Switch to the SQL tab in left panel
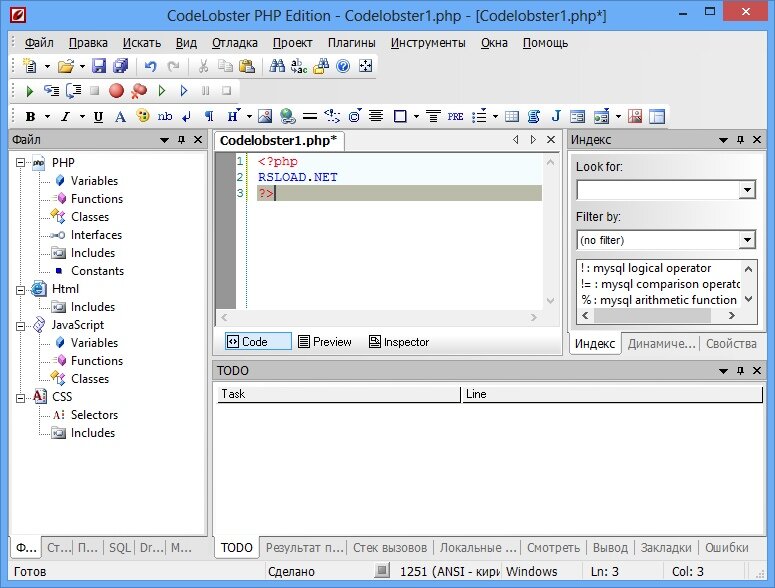The width and height of the screenshot is (775, 588). pyautogui.click(x=120, y=547)
